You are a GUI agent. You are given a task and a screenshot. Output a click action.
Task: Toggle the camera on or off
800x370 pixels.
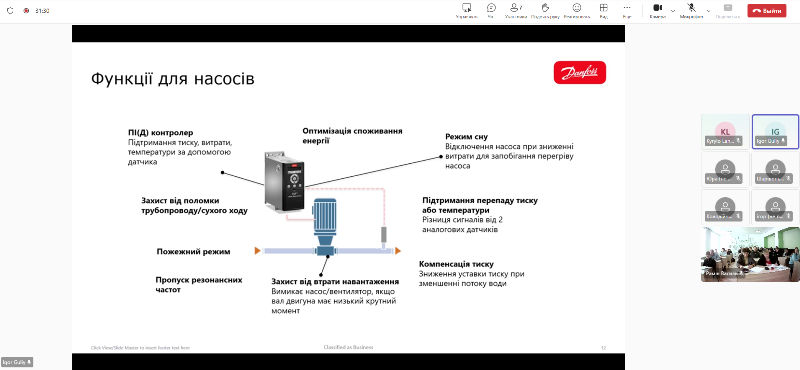coord(657,11)
